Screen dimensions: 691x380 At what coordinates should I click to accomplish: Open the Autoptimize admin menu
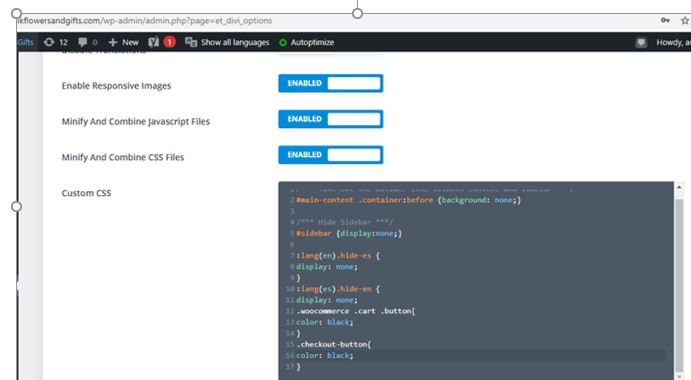(x=307, y=42)
